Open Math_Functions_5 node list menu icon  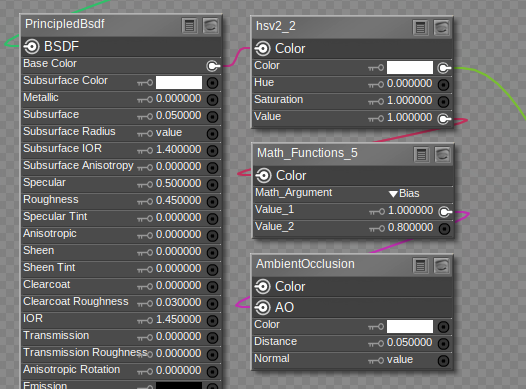tap(421, 155)
